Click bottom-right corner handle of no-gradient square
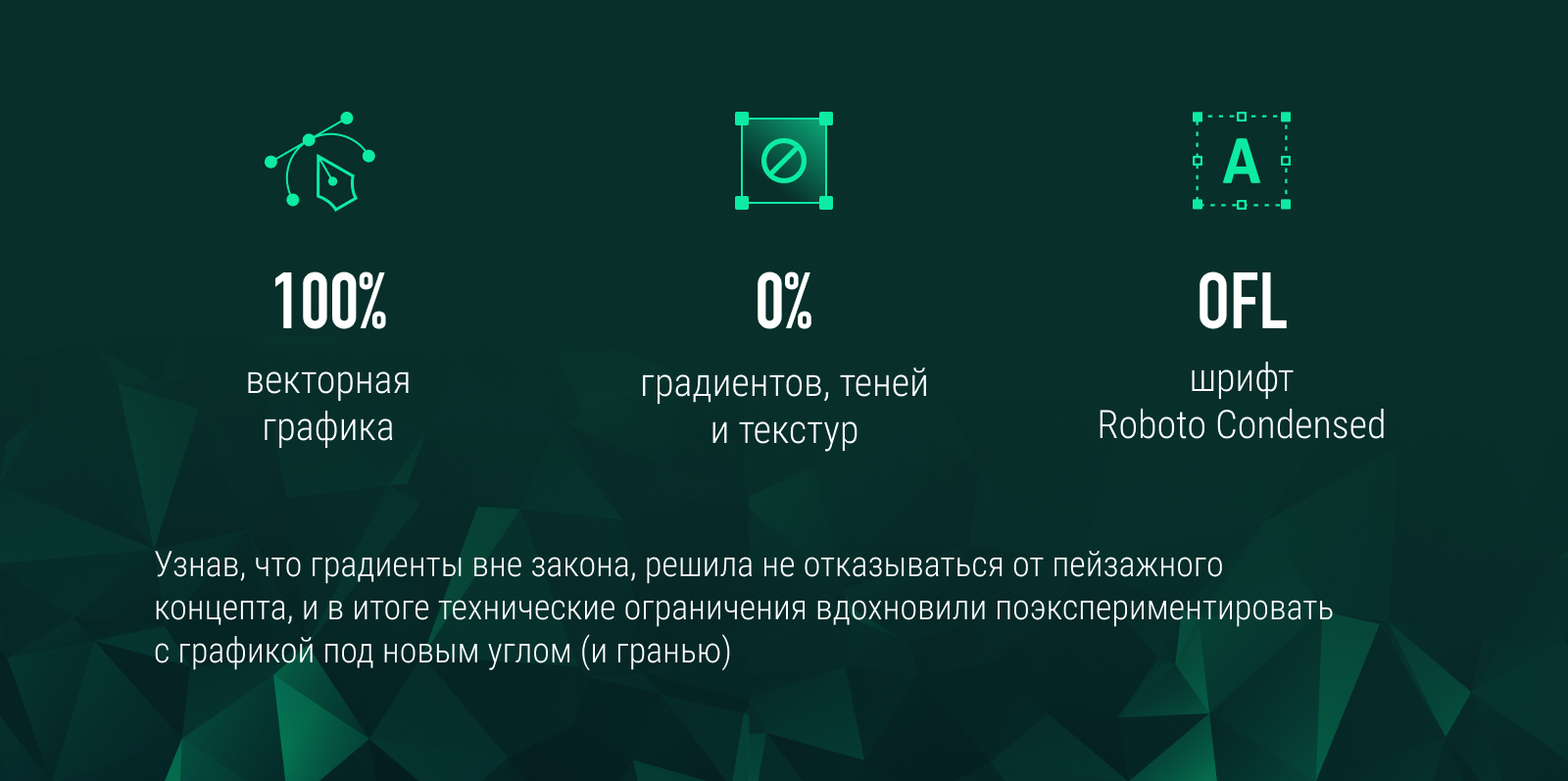 click(826, 203)
